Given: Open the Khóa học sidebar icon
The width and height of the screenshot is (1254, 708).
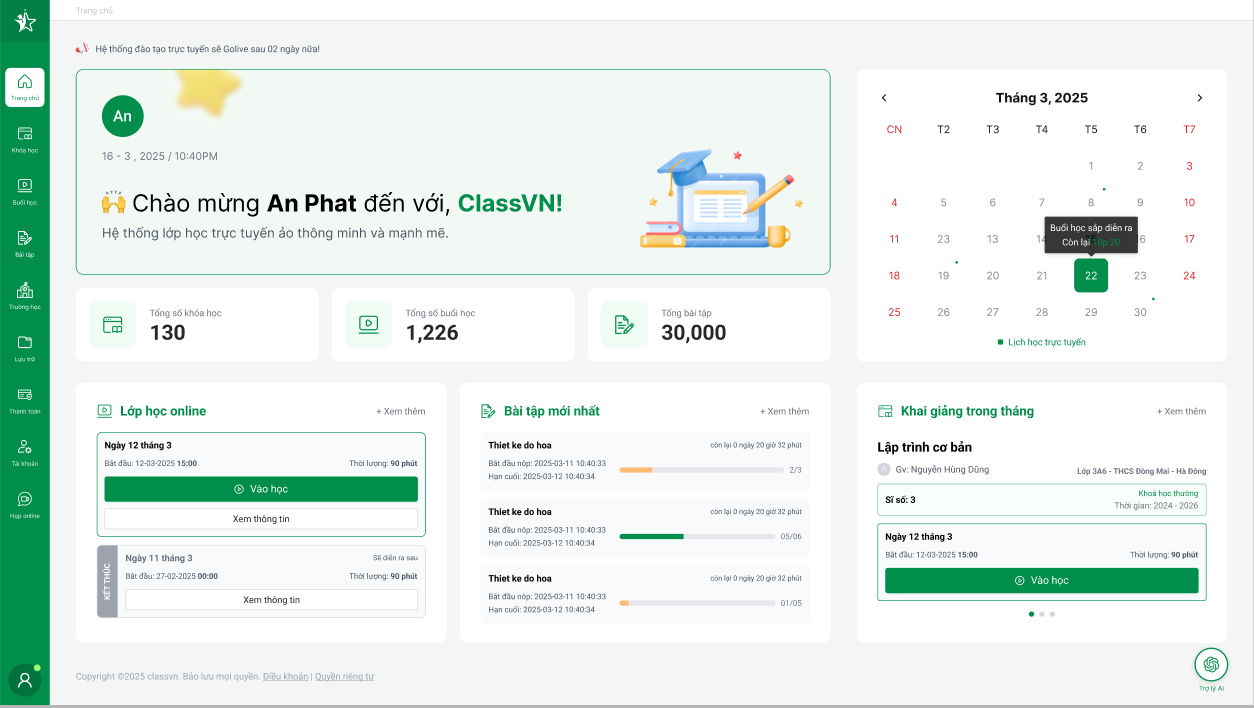Looking at the screenshot, I should (25, 134).
